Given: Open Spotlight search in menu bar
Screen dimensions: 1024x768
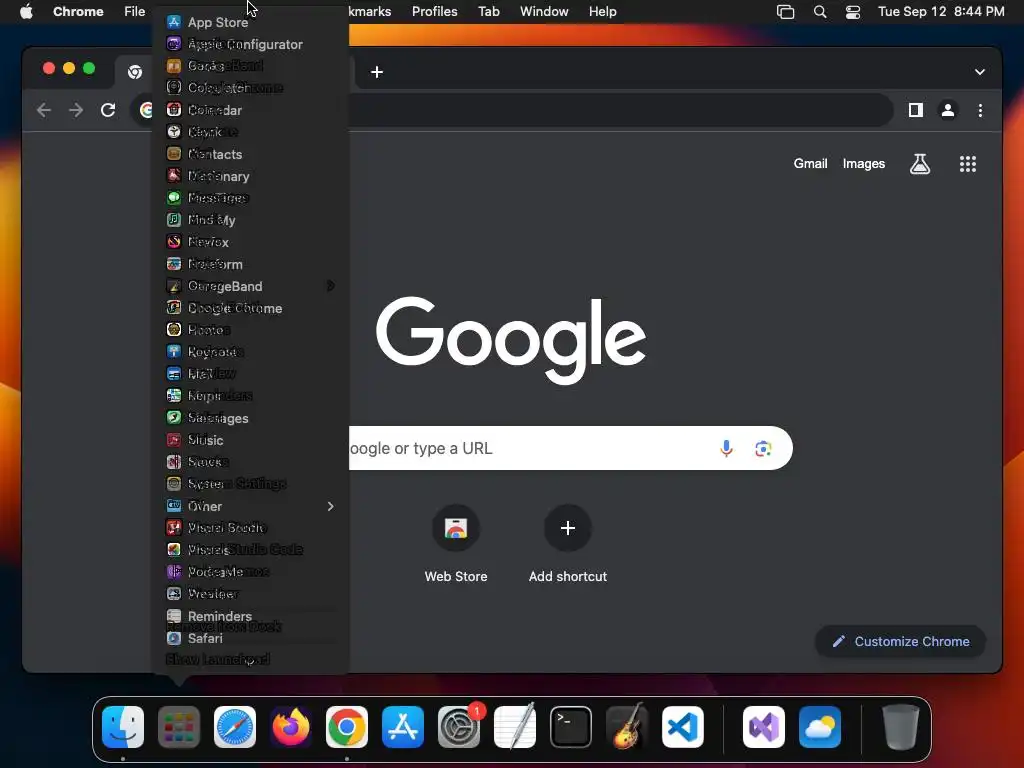Looking at the screenshot, I should tap(820, 12).
